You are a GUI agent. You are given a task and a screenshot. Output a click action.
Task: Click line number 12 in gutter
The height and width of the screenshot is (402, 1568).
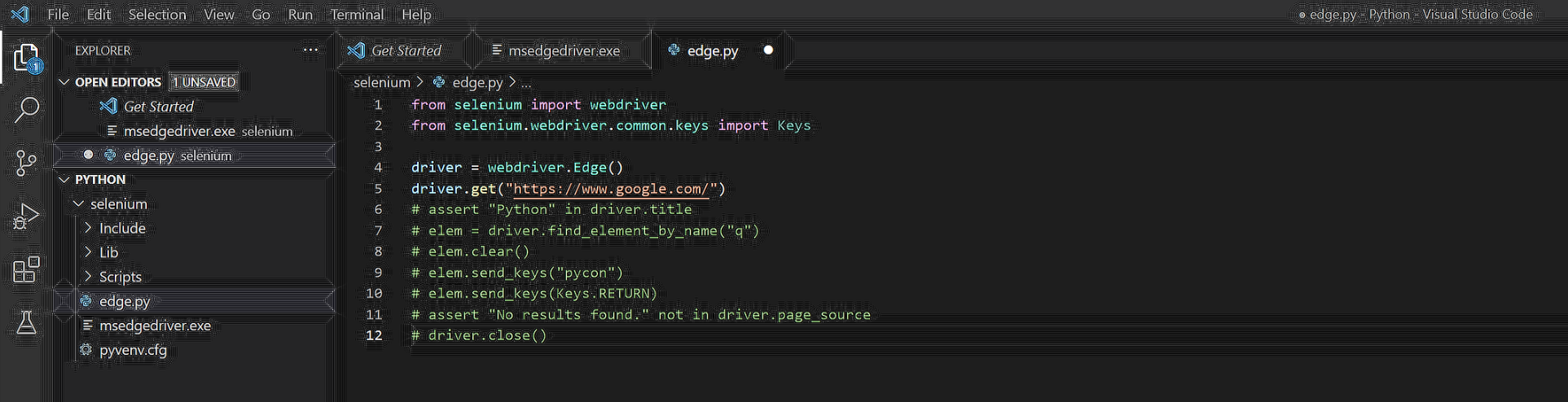pos(374,335)
